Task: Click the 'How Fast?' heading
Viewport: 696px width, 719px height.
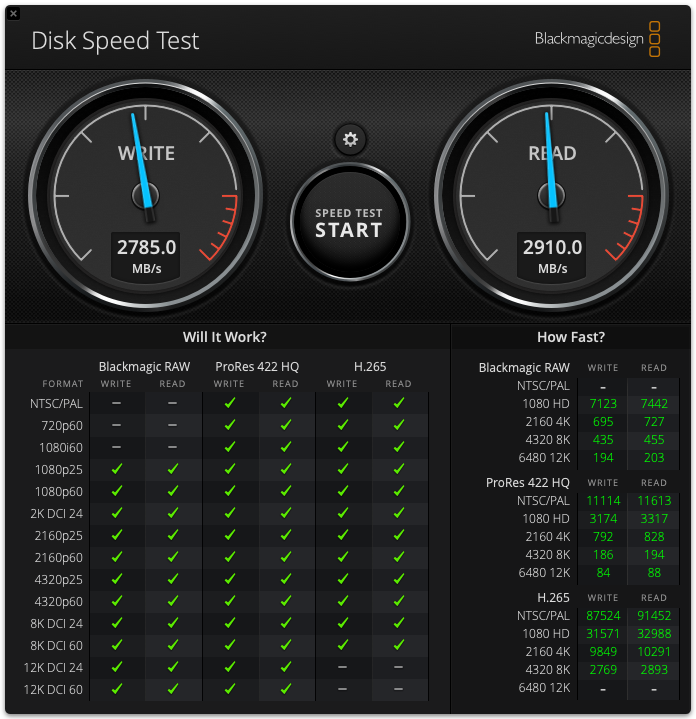Action: coord(571,337)
